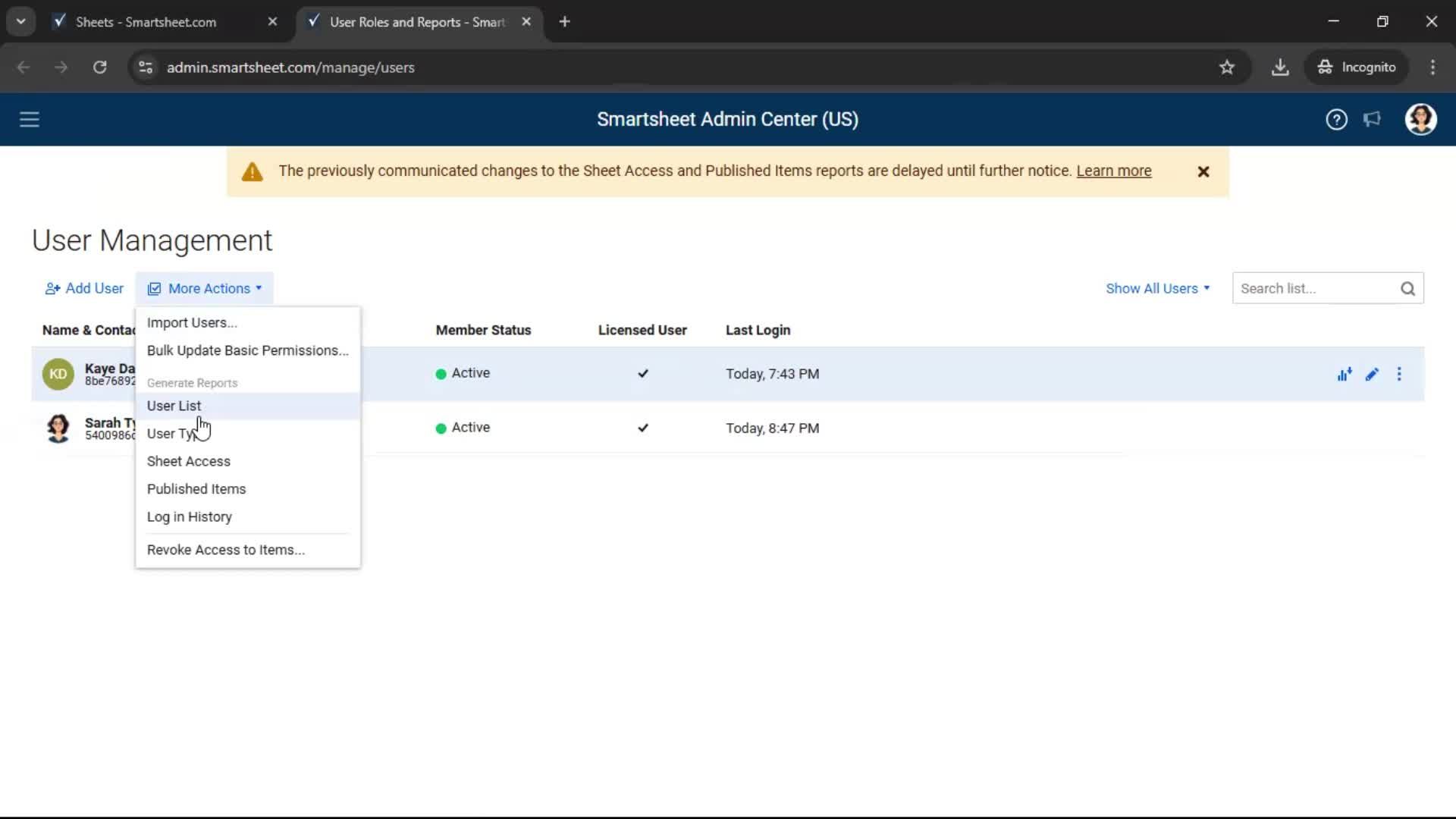
Task: Click the Add User button
Action: point(84,289)
